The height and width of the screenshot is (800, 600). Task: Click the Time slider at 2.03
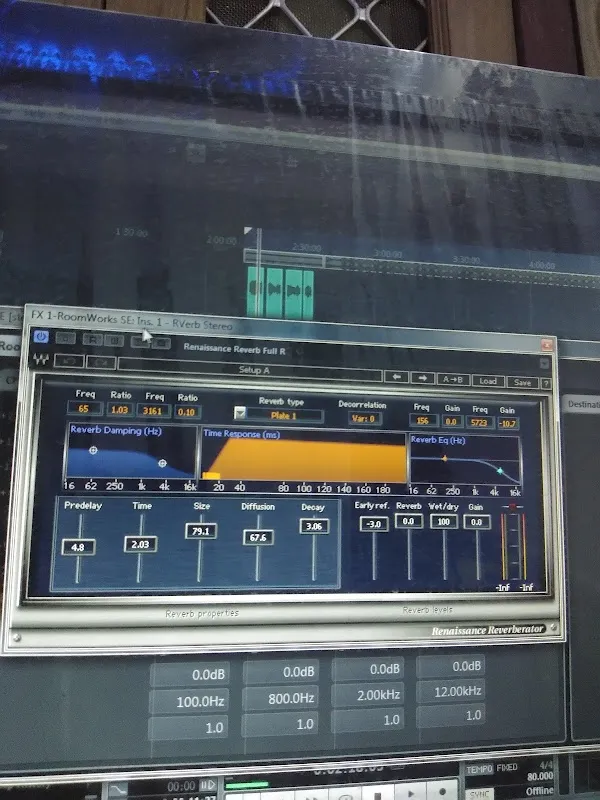pos(140,544)
